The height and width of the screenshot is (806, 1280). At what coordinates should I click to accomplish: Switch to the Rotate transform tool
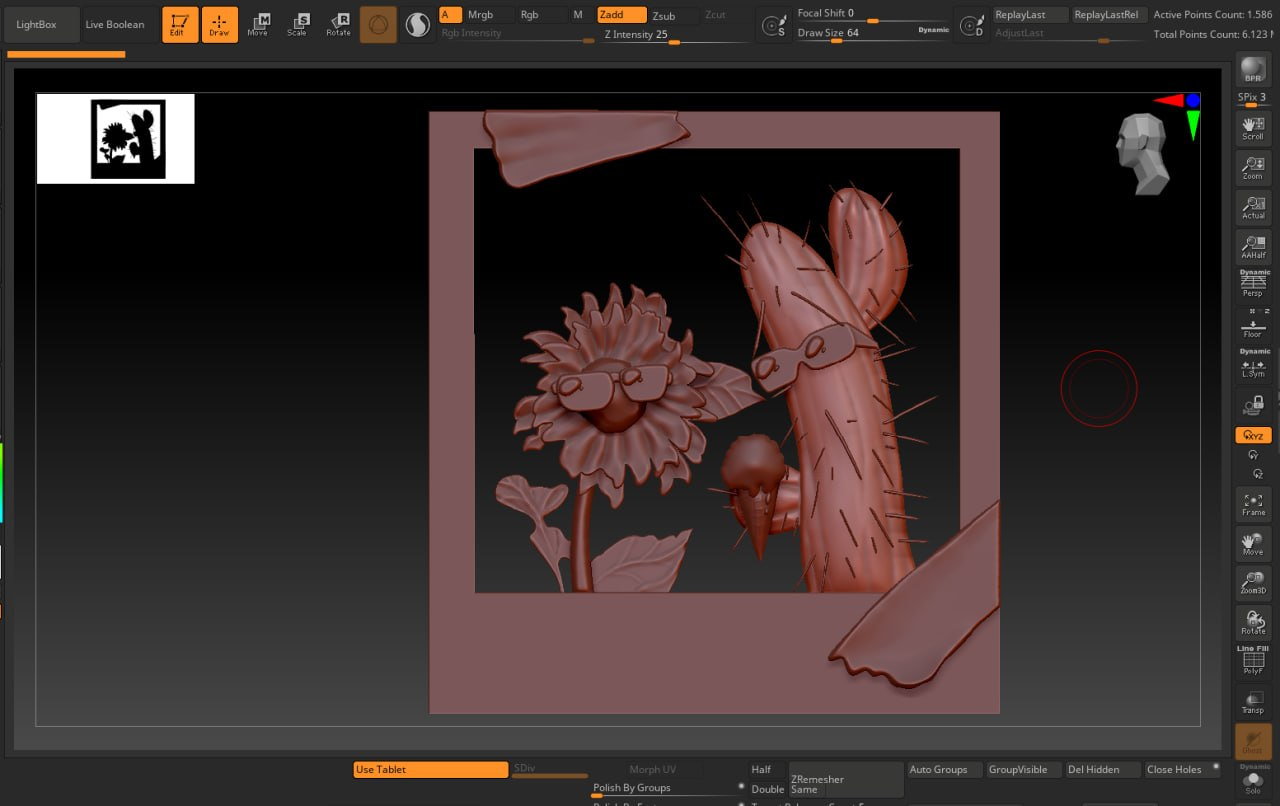338,24
